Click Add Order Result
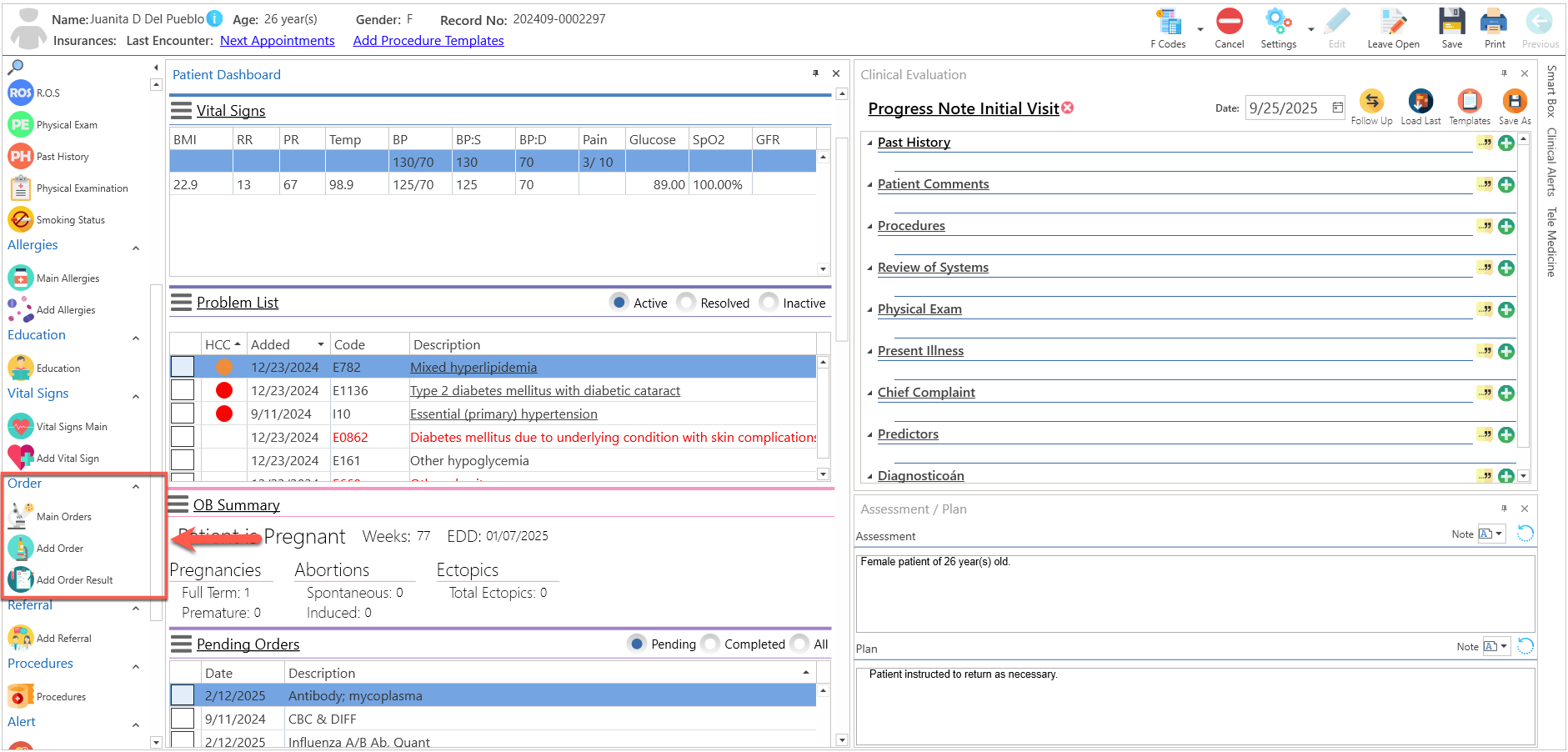The image size is (1568, 752). tap(60, 579)
